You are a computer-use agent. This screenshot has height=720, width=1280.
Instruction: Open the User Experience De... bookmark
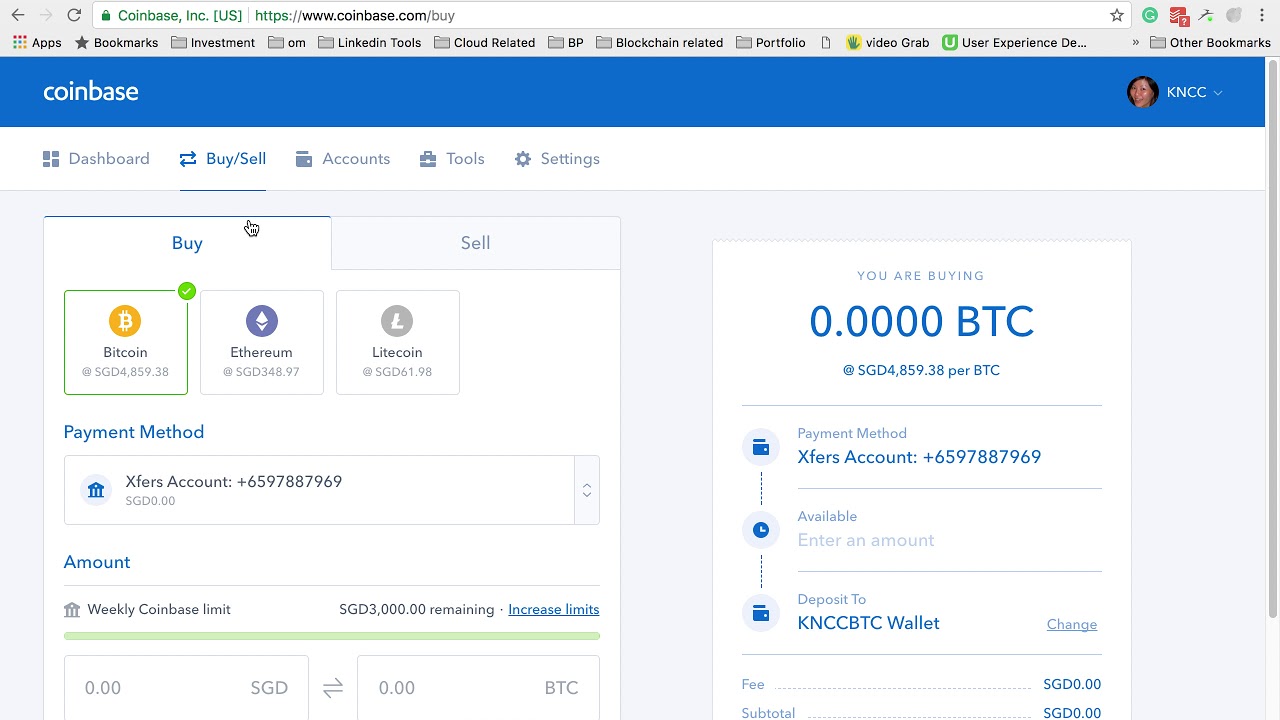[x=1014, y=43]
